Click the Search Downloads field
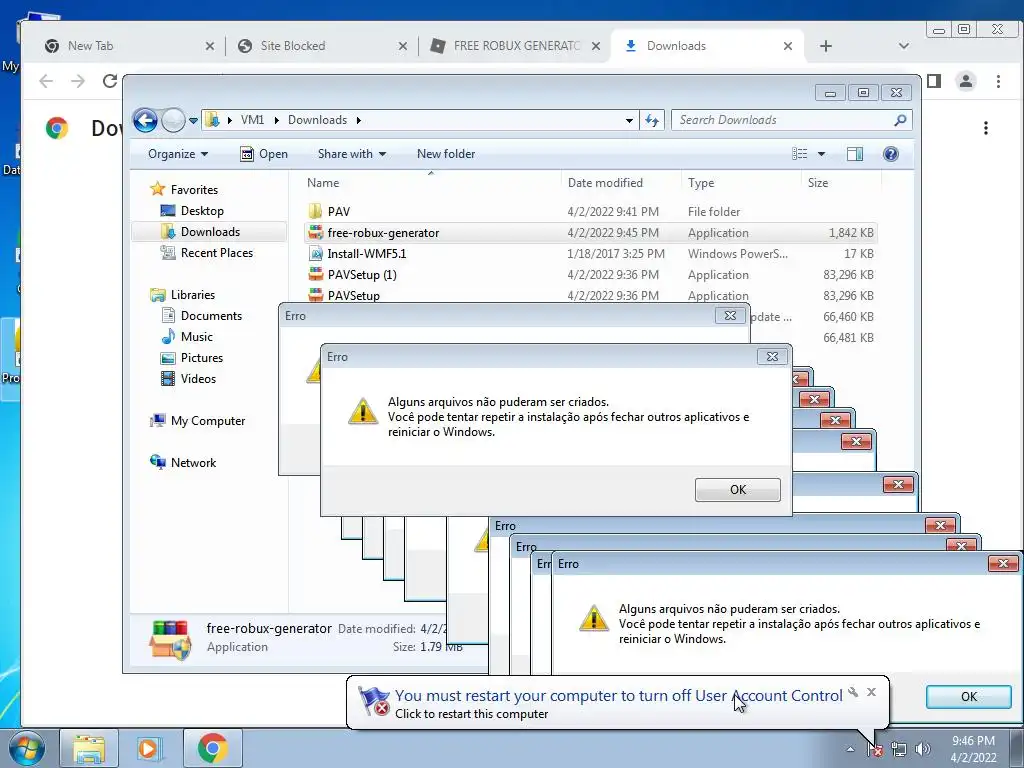This screenshot has width=1024, height=768. (792, 120)
